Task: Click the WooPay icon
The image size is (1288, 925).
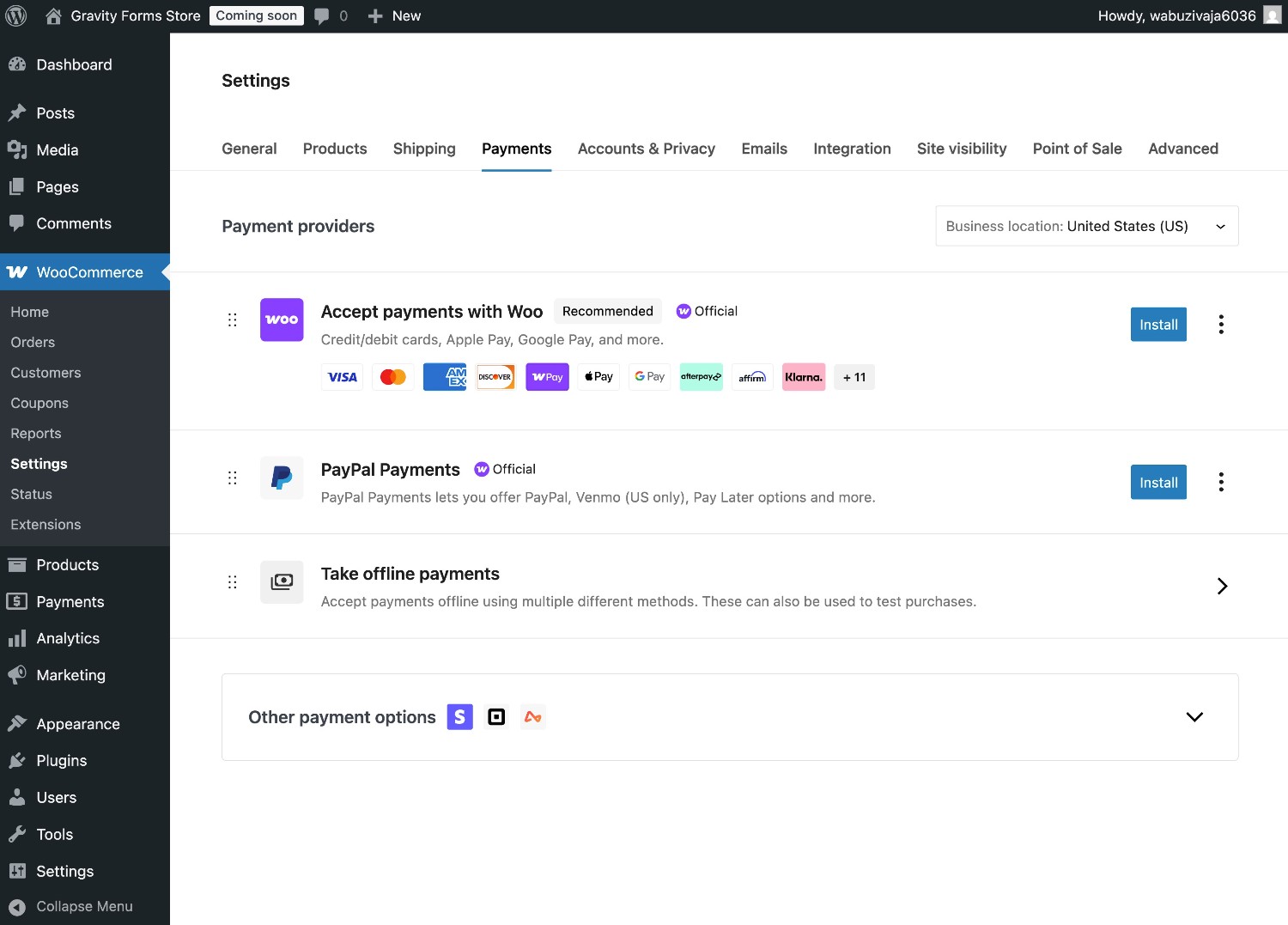Action: click(x=547, y=377)
